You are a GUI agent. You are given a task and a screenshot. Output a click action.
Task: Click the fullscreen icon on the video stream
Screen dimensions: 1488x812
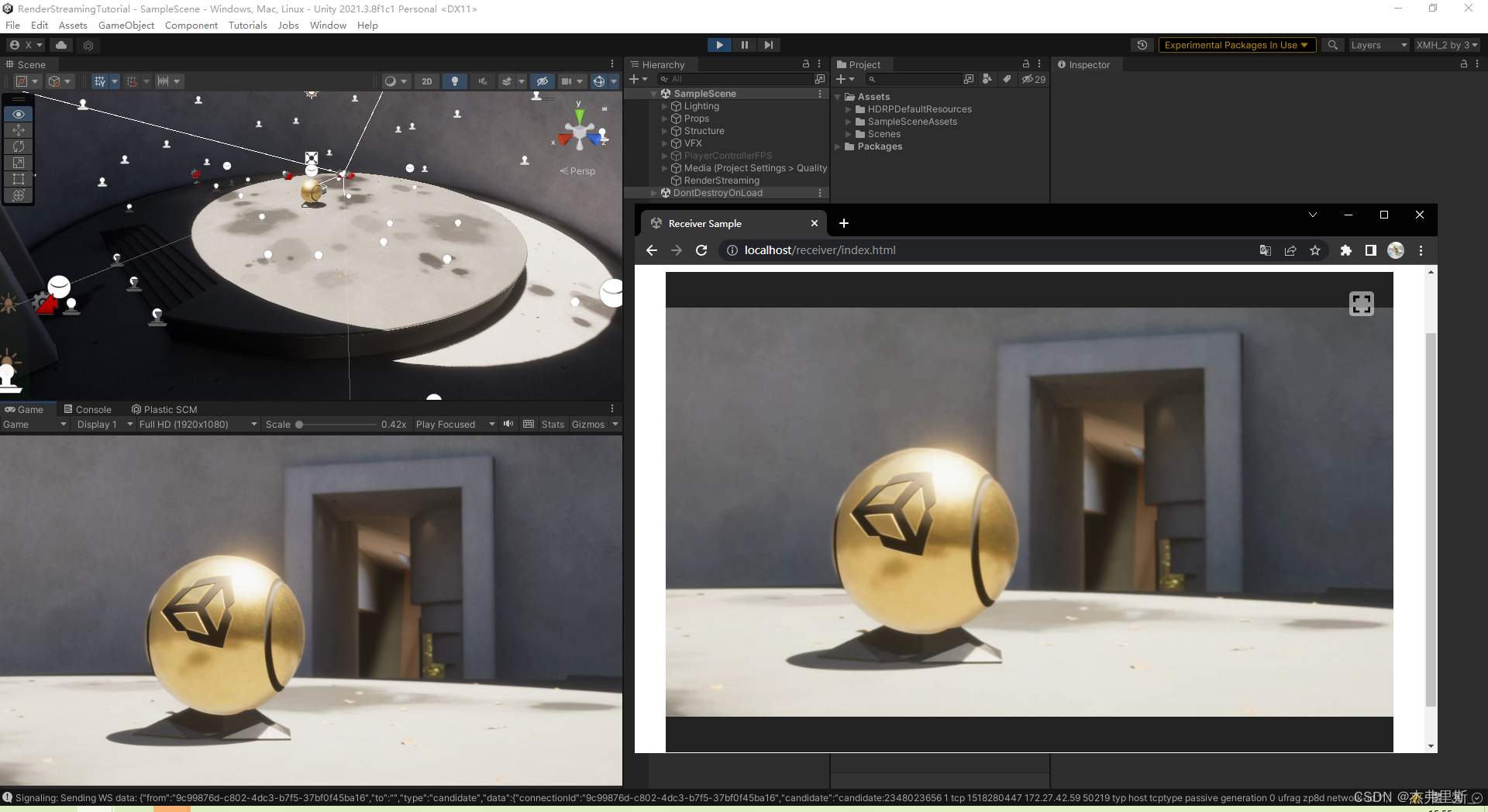point(1362,303)
